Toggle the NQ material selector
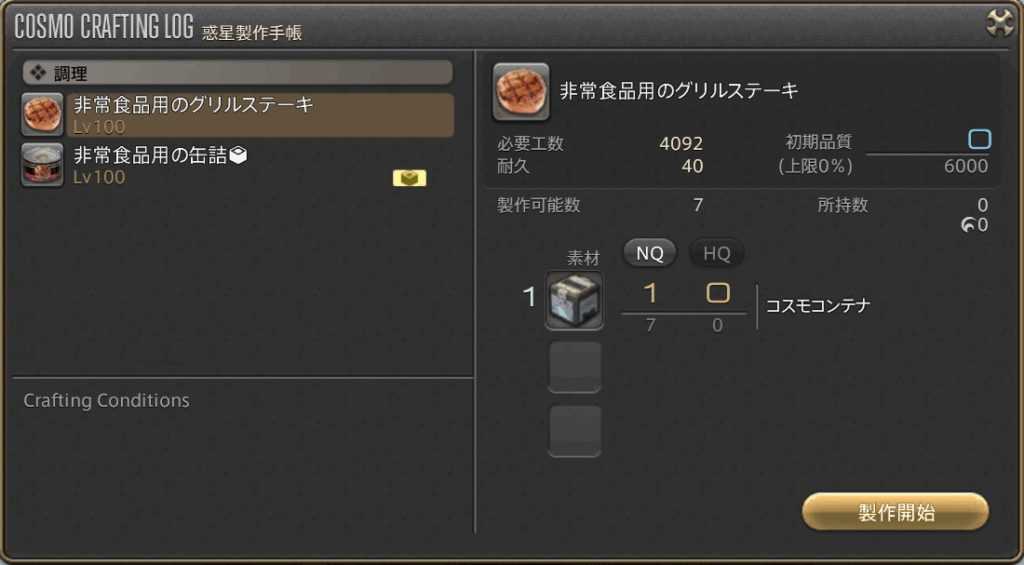This screenshot has height=565, width=1024. (649, 253)
